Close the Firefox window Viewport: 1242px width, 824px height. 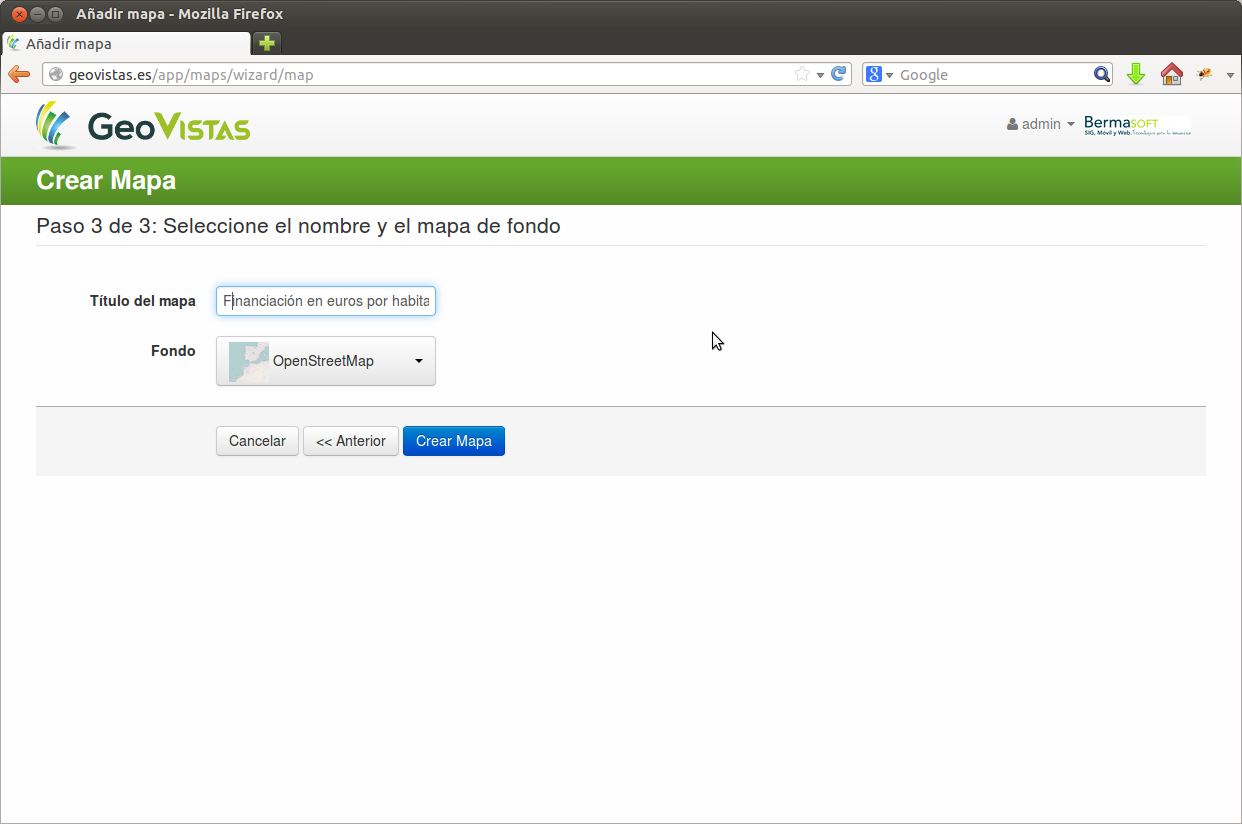pyautogui.click(x=19, y=14)
